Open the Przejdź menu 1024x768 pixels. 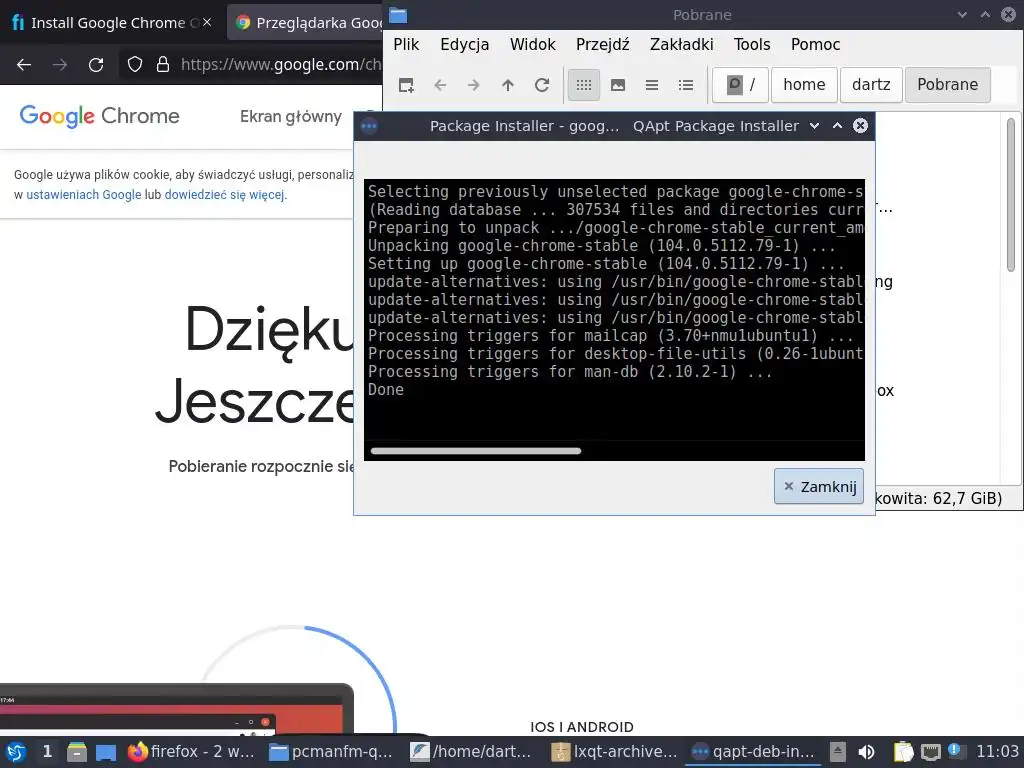[x=602, y=44]
